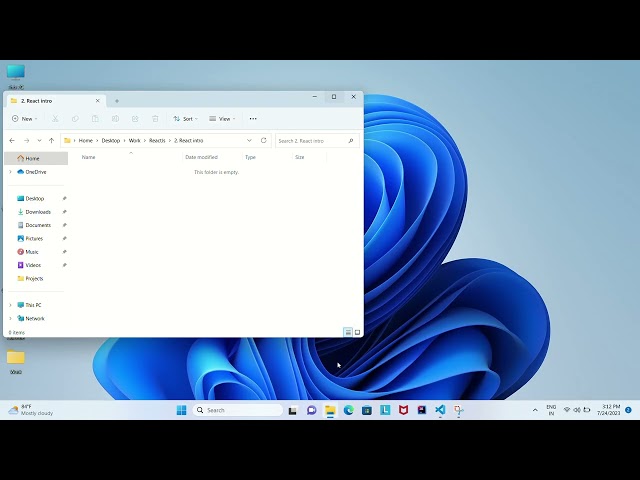
Task: Open Projects folder in navigation pane
Action: click(36, 278)
